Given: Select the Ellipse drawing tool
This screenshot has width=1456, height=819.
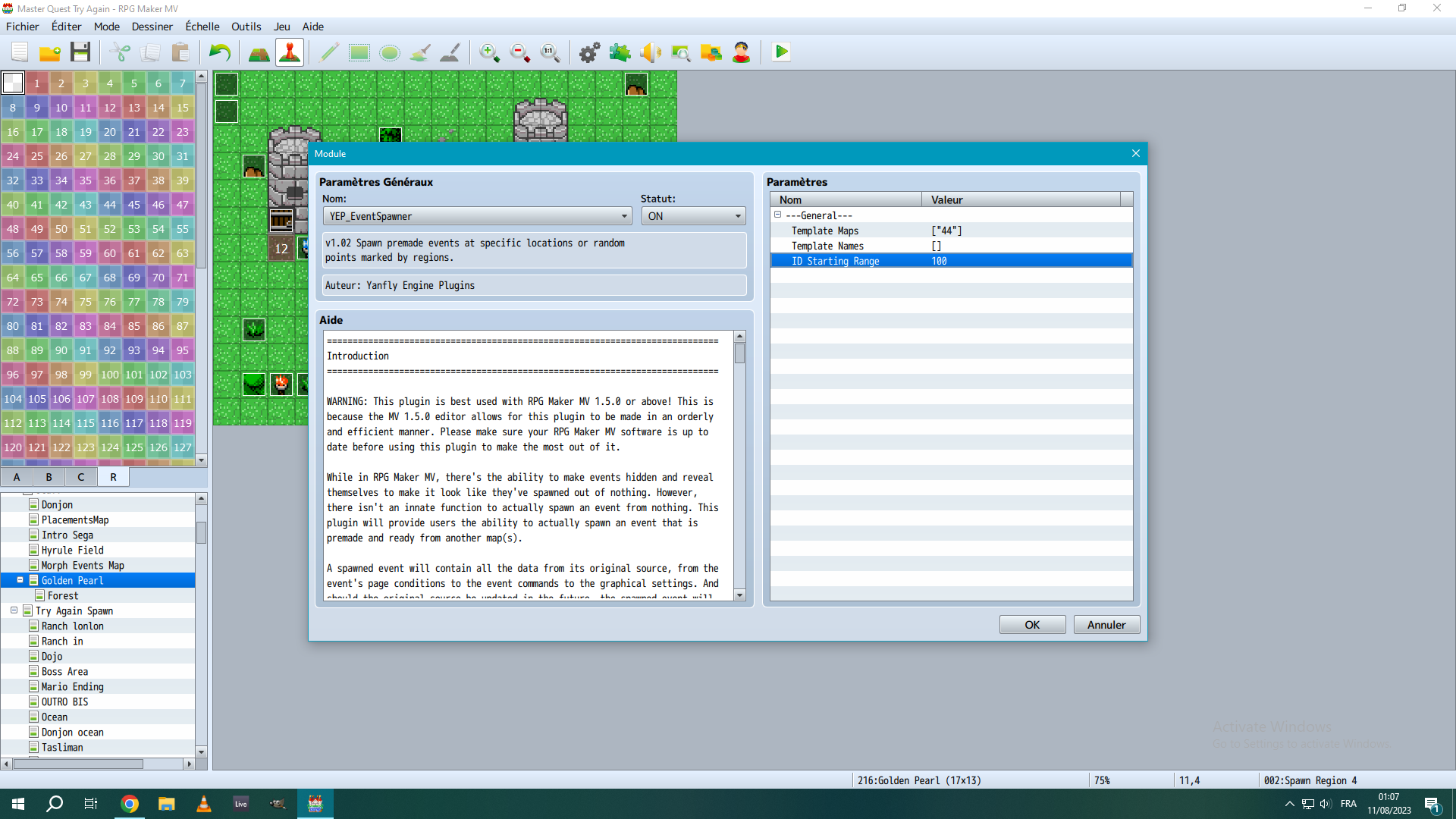Looking at the screenshot, I should [x=390, y=52].
